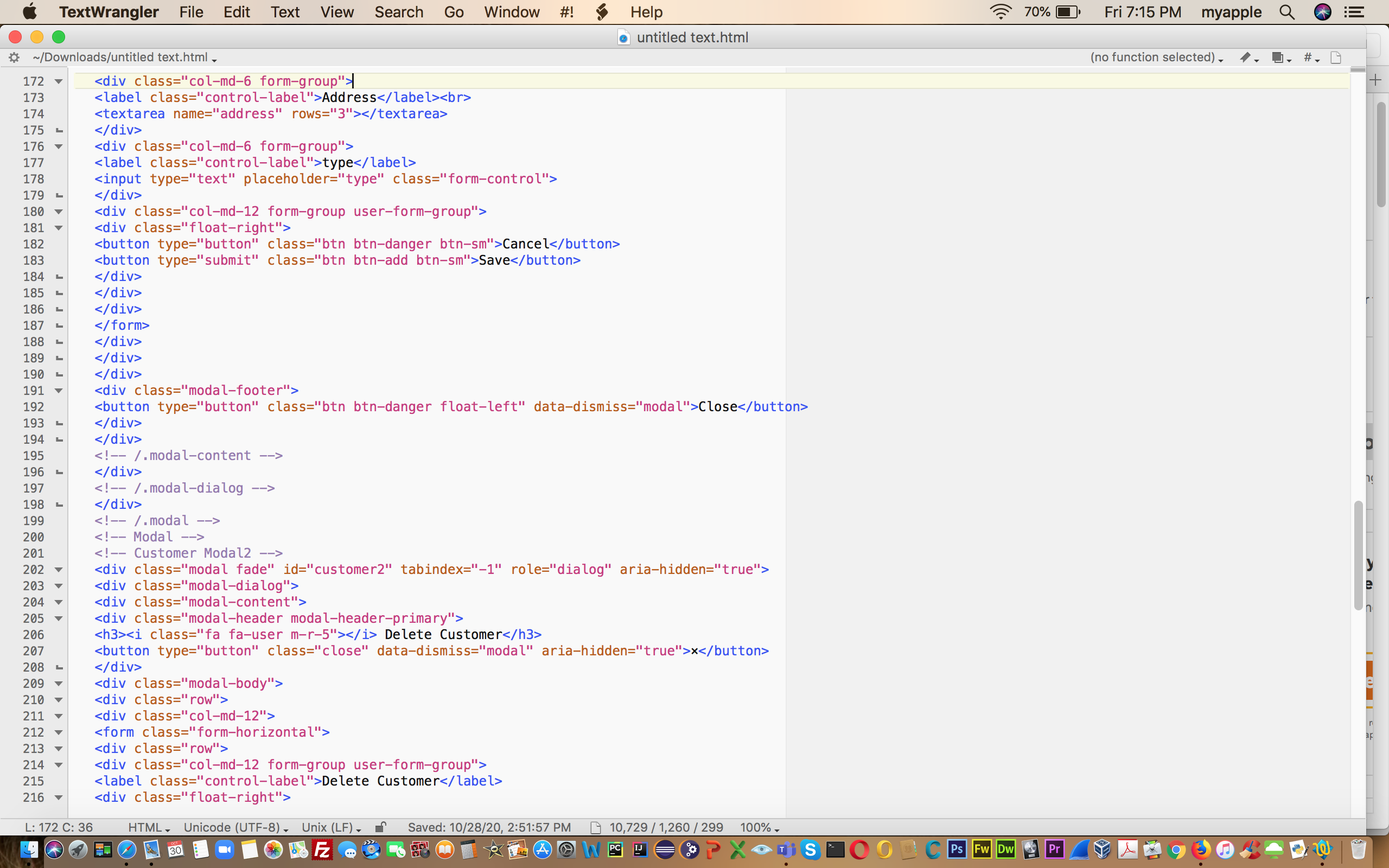Open the File menu

[x=191, y=12]
